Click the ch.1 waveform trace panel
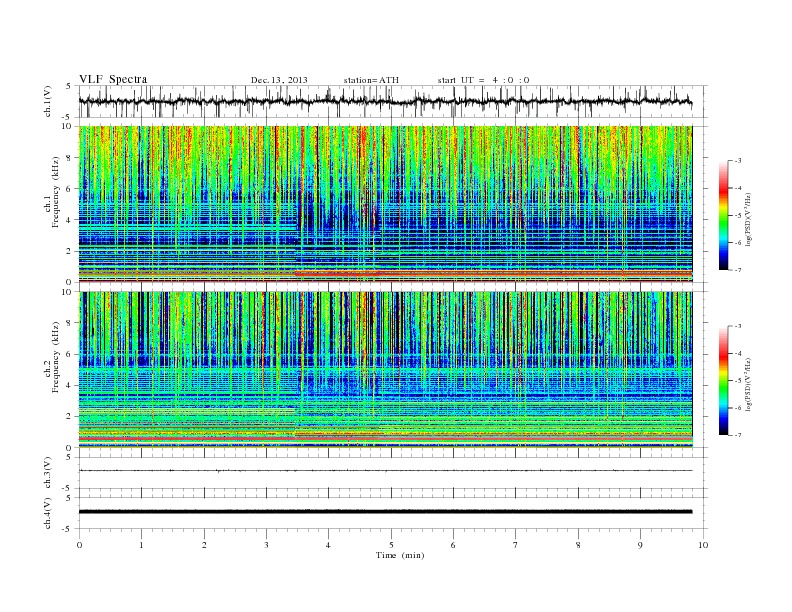 (x=392, y=101)
